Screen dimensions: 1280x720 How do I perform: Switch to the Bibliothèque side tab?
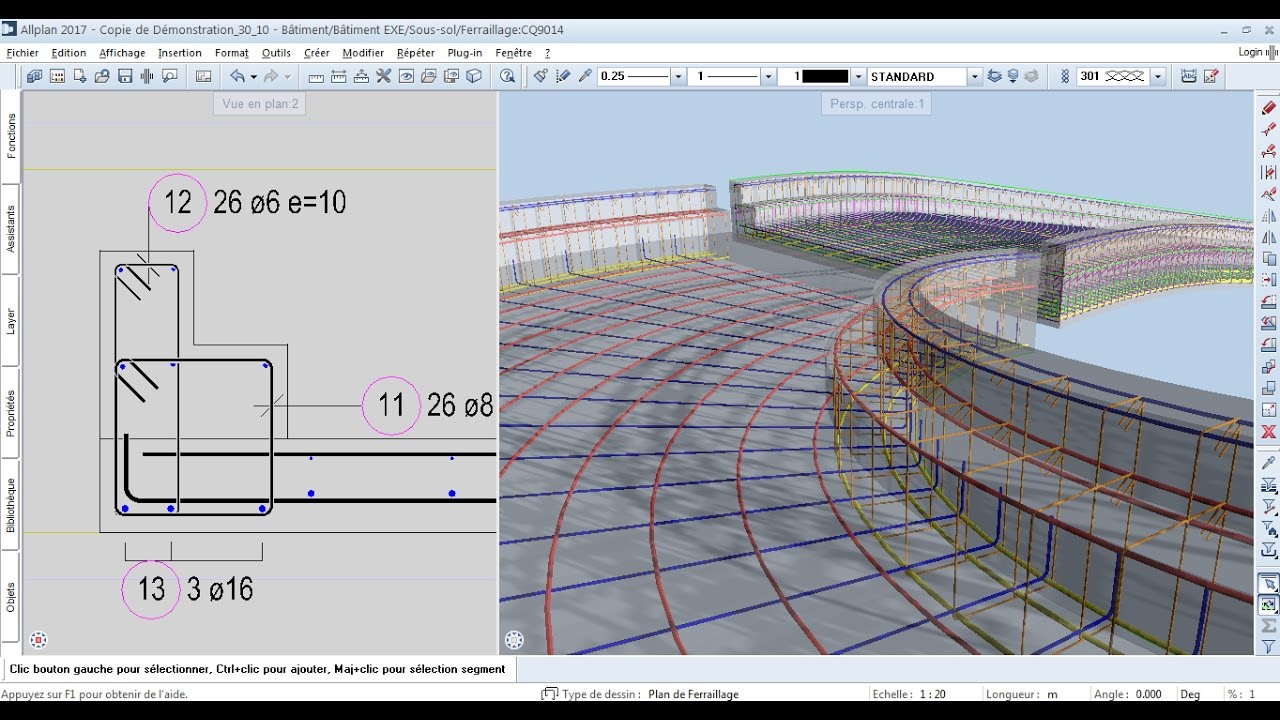(11, 505)
